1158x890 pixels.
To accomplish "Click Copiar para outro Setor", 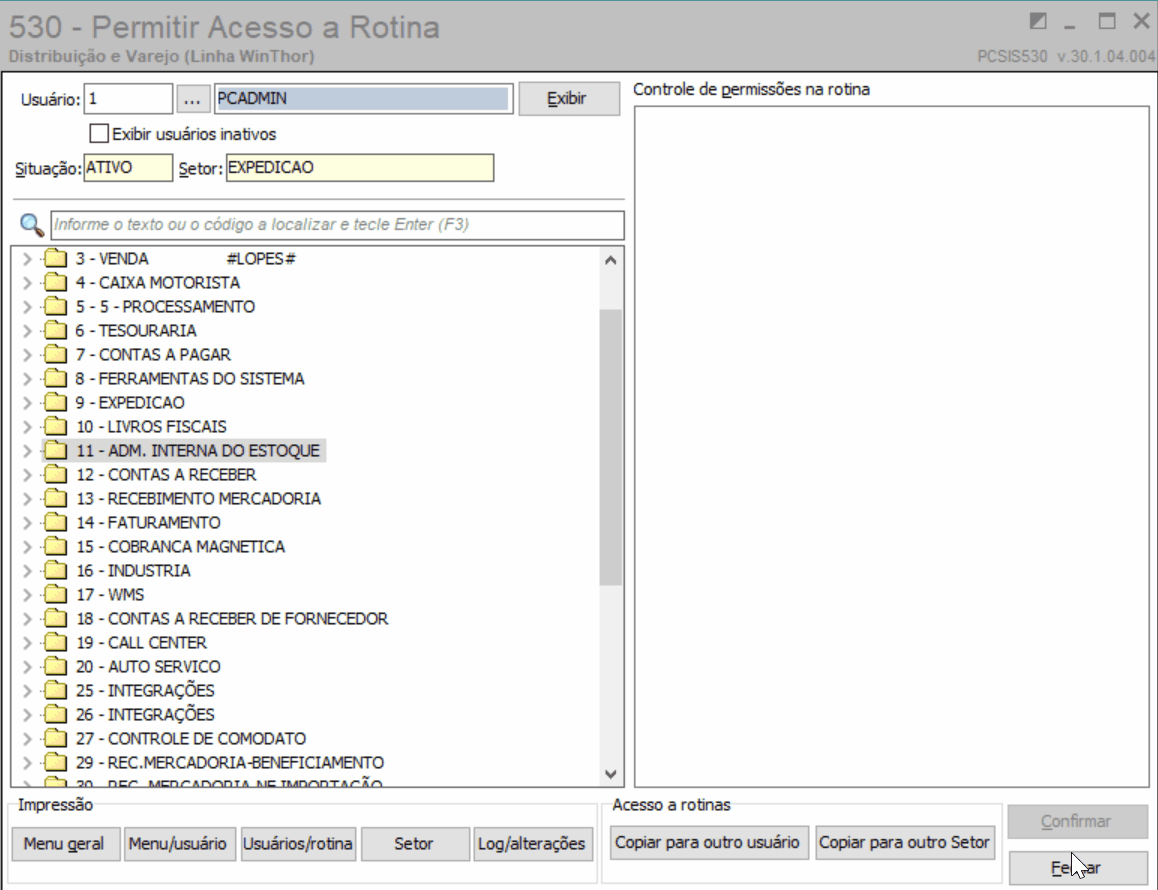I will [905, 843].
